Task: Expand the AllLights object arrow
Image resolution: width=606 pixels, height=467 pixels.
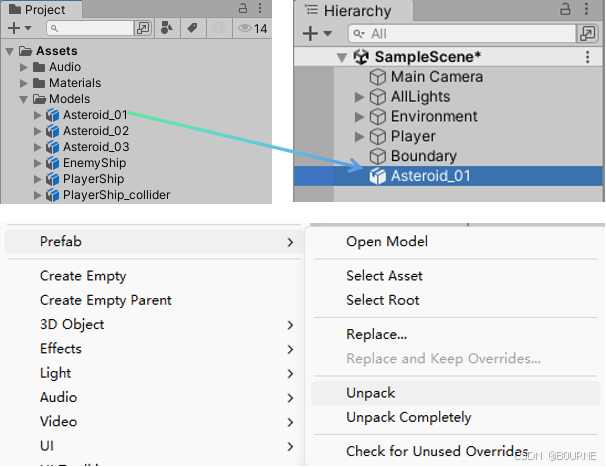Action: click(x=359, y=97)
